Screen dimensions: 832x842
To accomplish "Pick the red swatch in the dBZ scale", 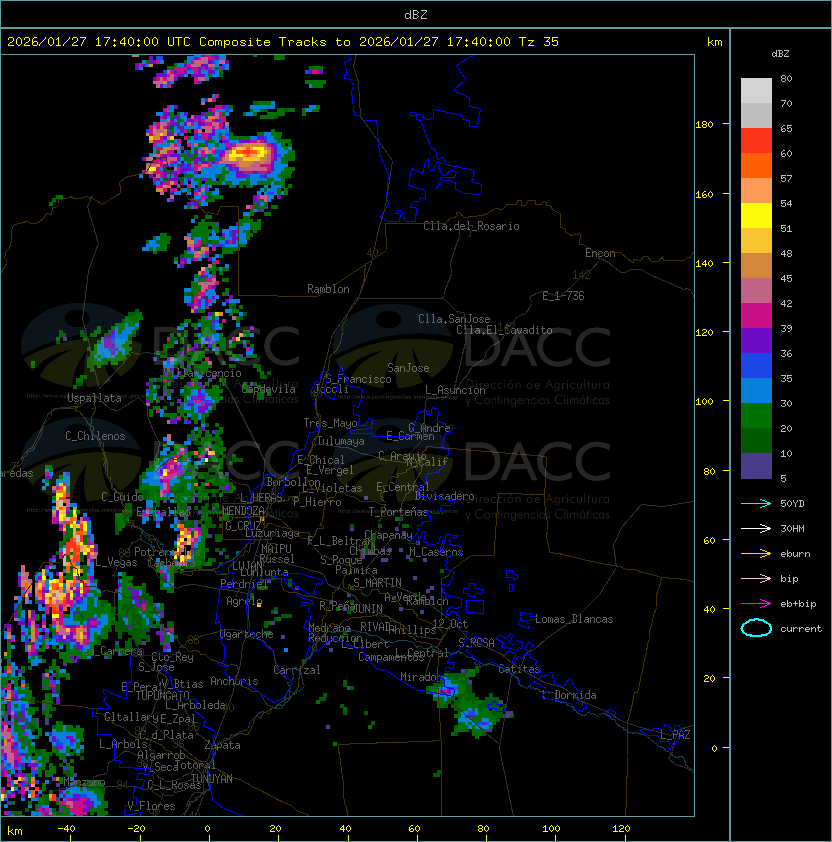I will click(x=756, y=141).
